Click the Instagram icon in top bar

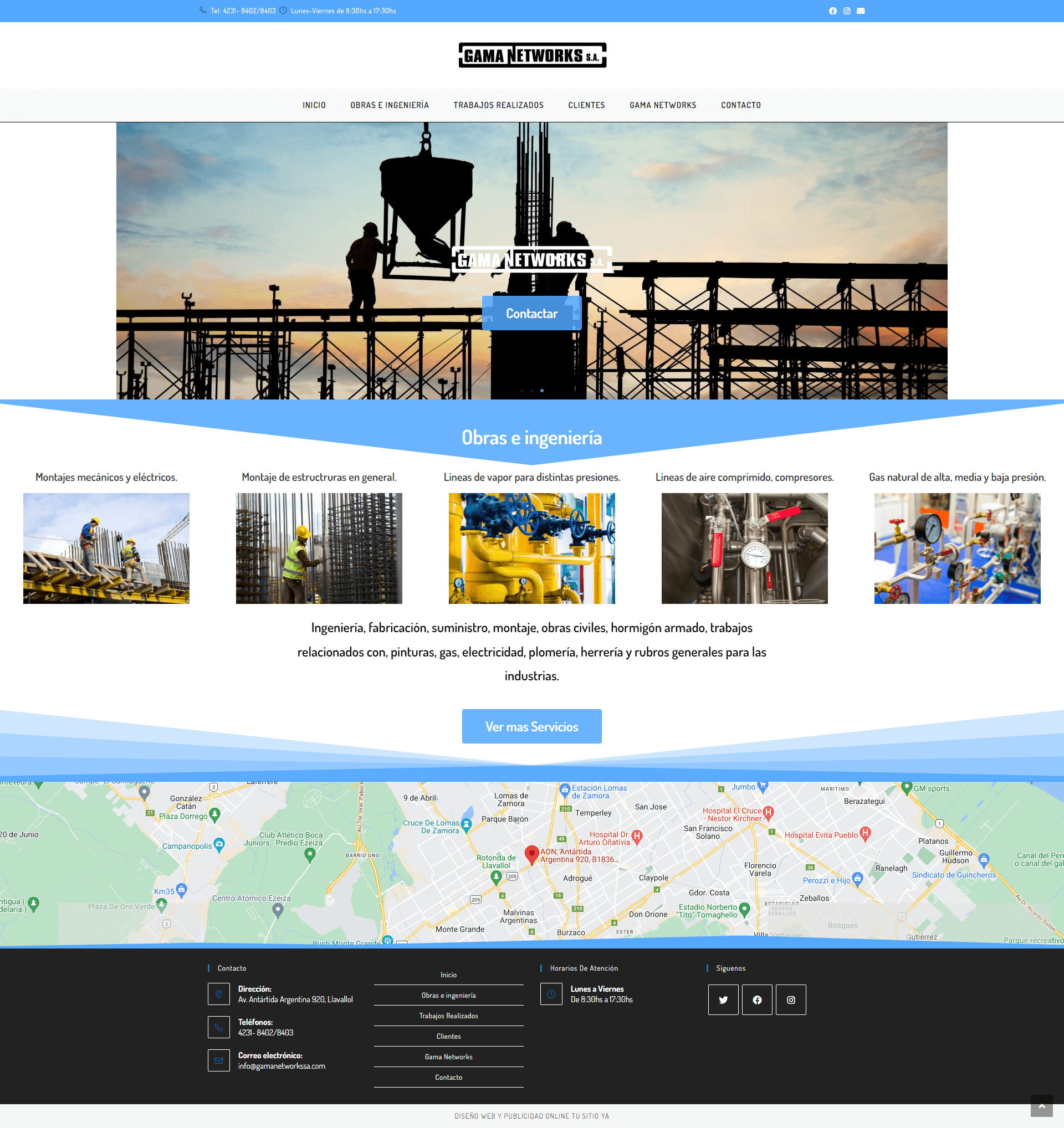coord(847,11)
